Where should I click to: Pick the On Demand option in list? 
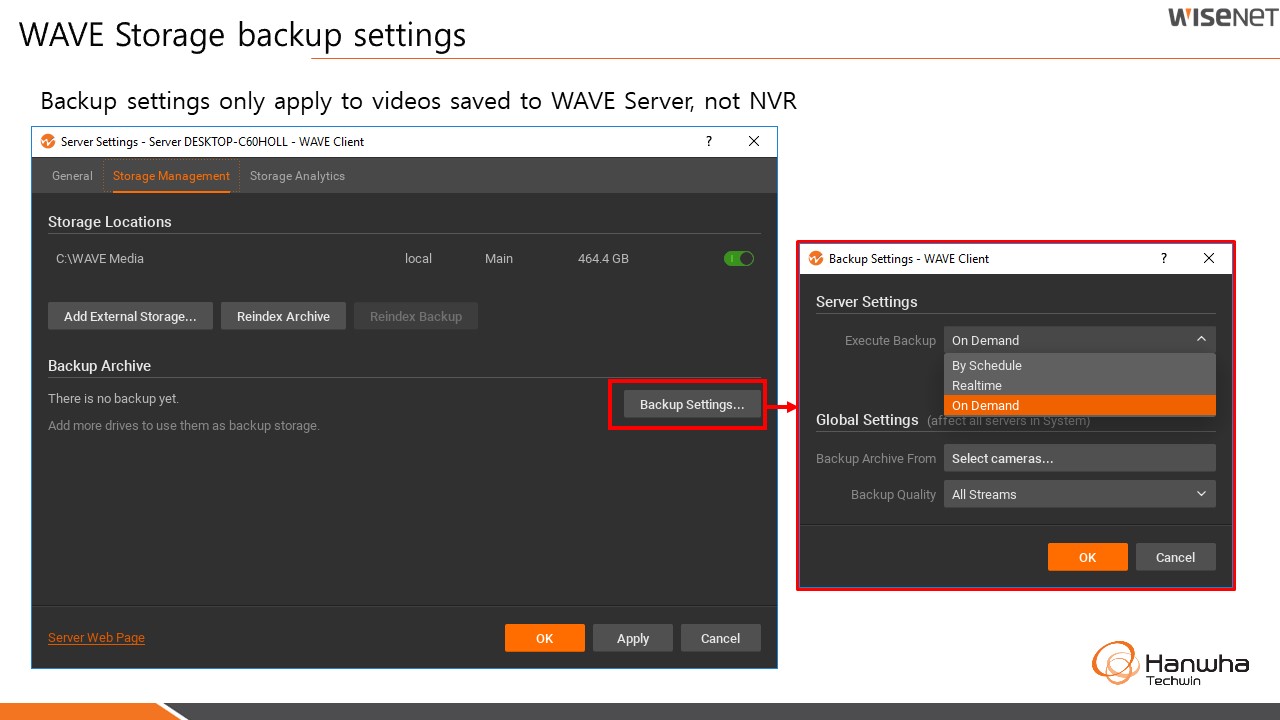tap(986, 406)
